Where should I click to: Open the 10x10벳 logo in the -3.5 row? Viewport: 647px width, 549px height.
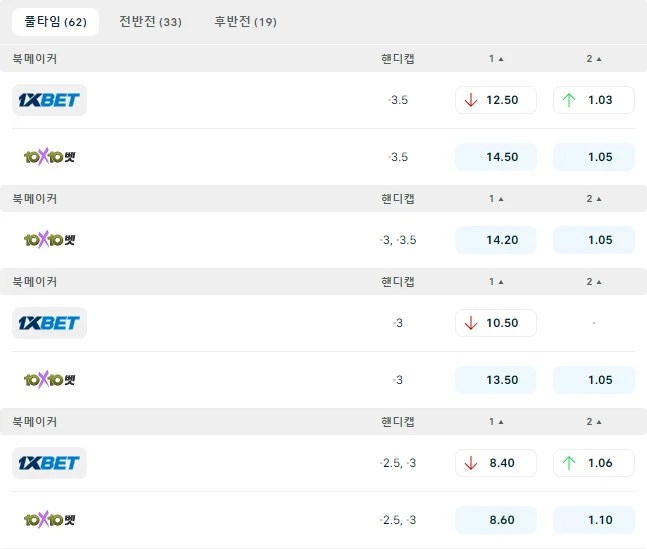(x=49, y=157)
